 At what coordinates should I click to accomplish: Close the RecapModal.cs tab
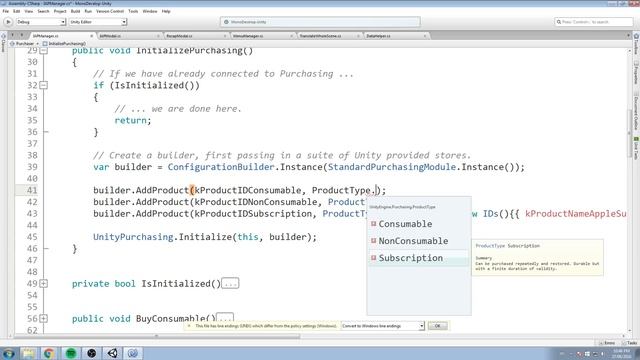click(x=225, y=36)
